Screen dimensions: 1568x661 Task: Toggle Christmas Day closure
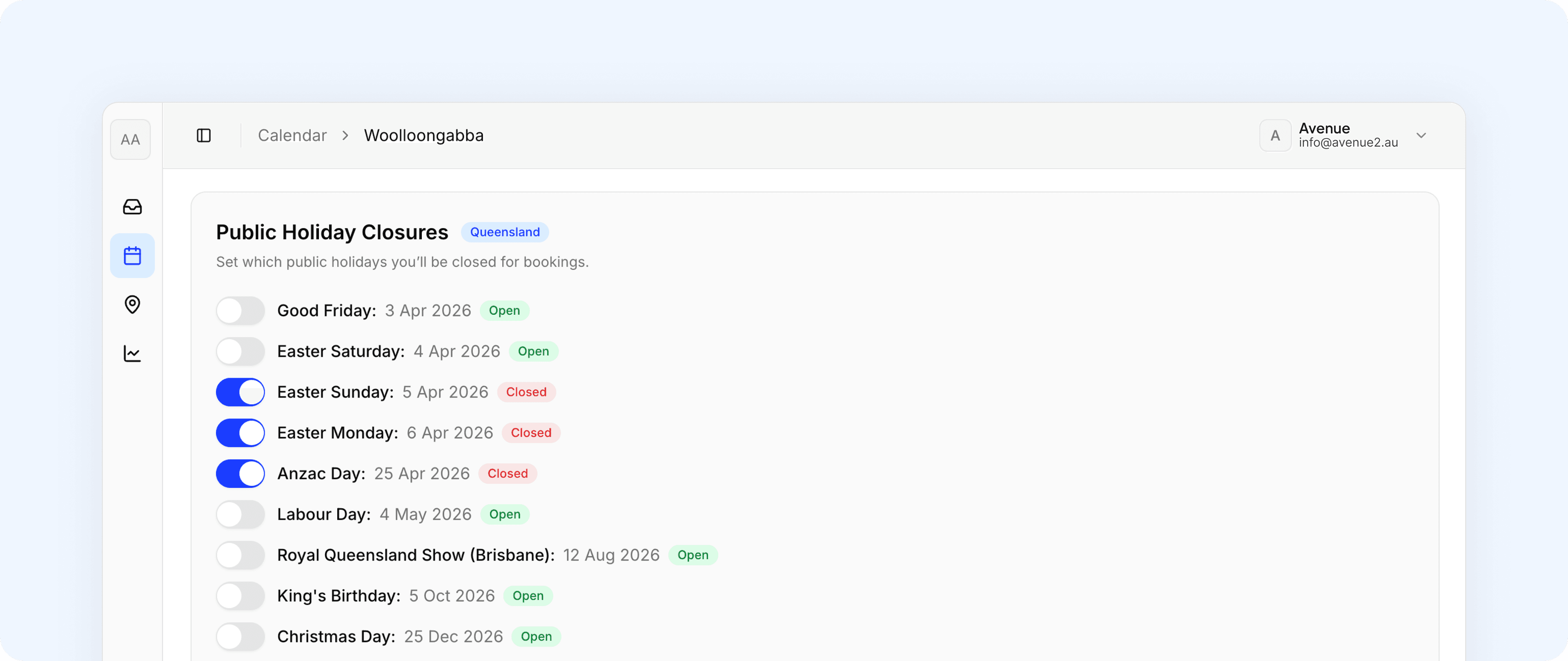[241, 637]
